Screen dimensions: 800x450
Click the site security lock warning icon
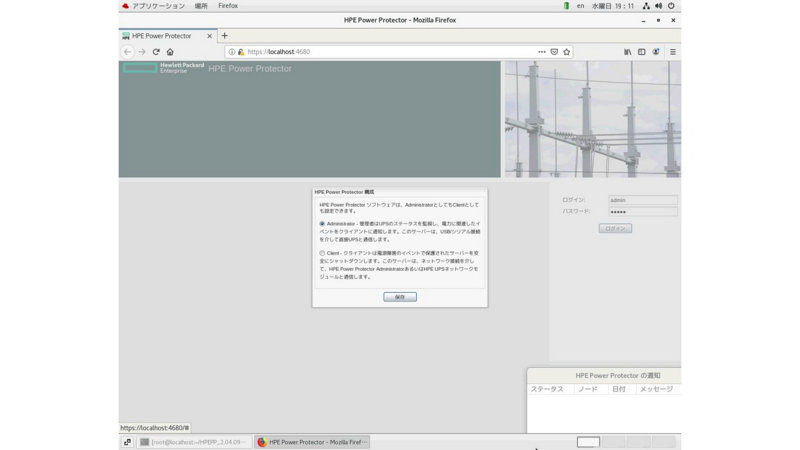point(240,52)
